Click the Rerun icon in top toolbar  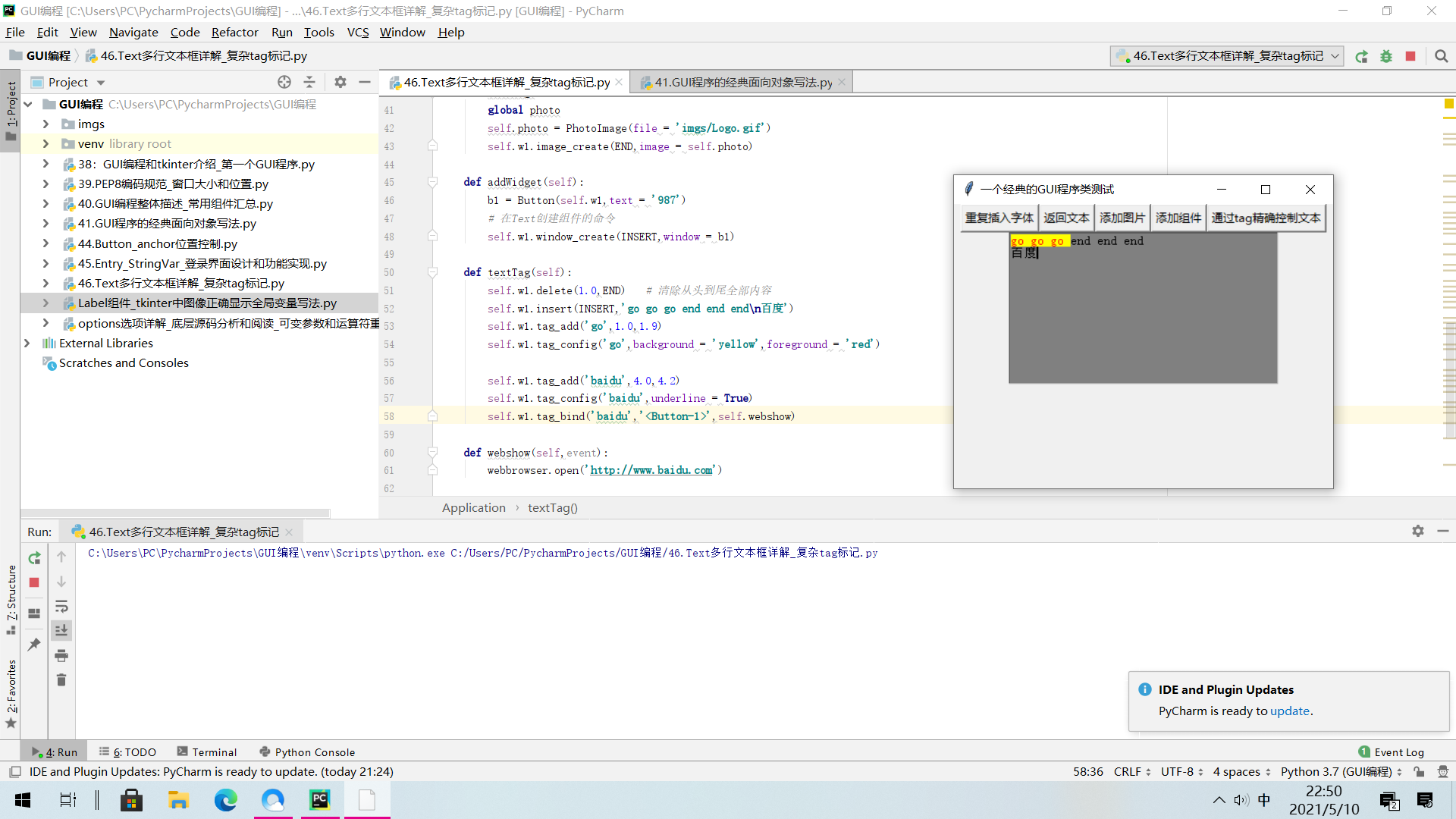(x=1362, y=56)
